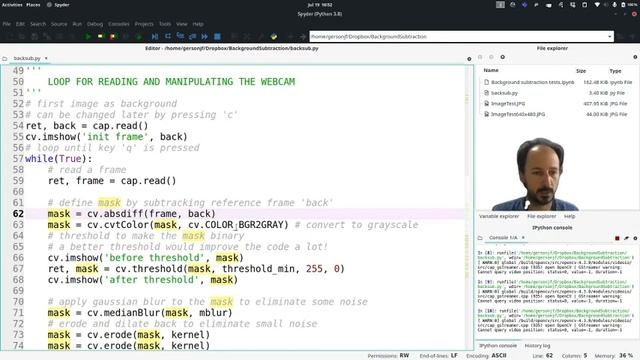Open editor pane options menu

click(469, 59)
